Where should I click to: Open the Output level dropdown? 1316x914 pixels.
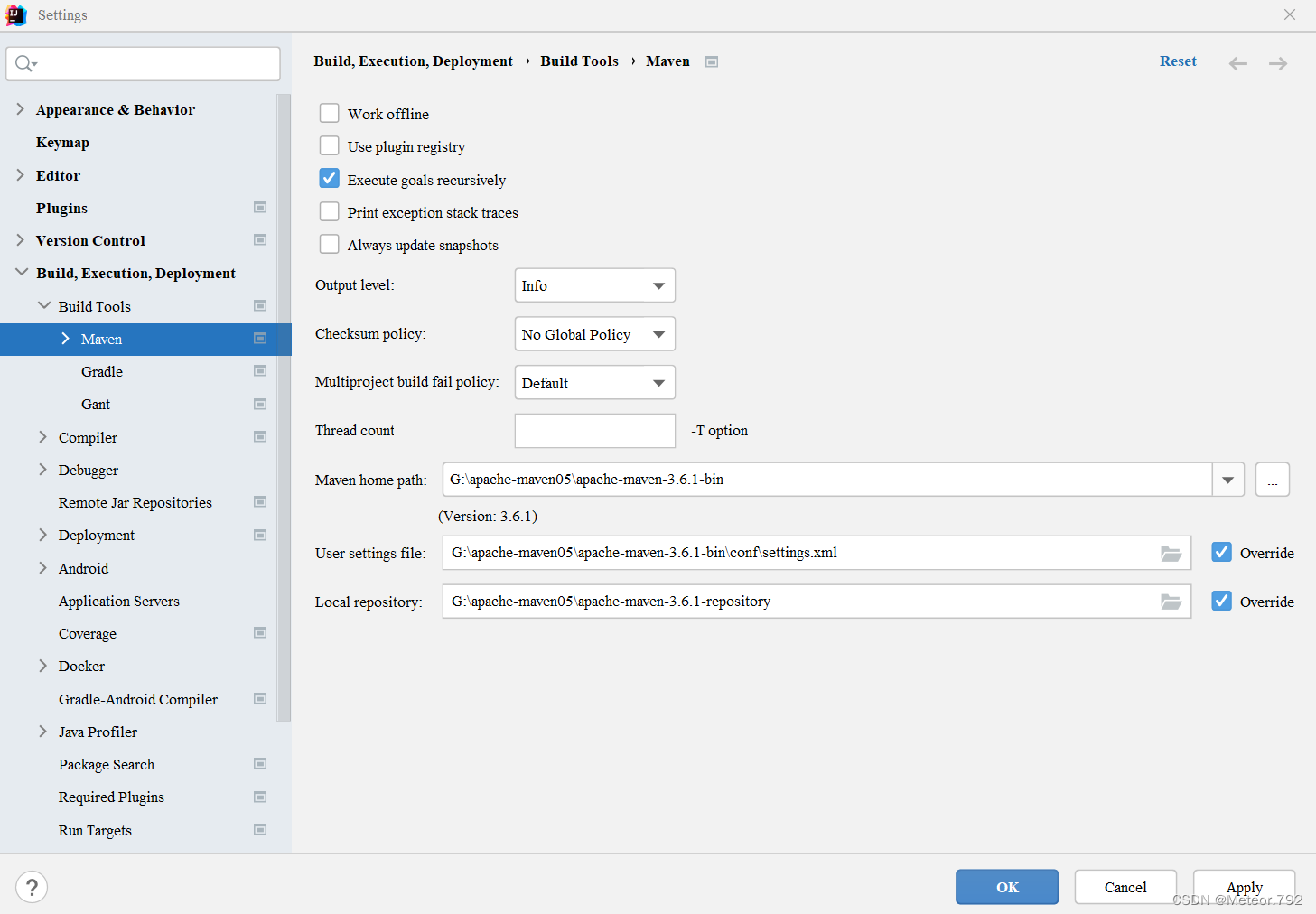pyautogui.click(x=593, y=284)
